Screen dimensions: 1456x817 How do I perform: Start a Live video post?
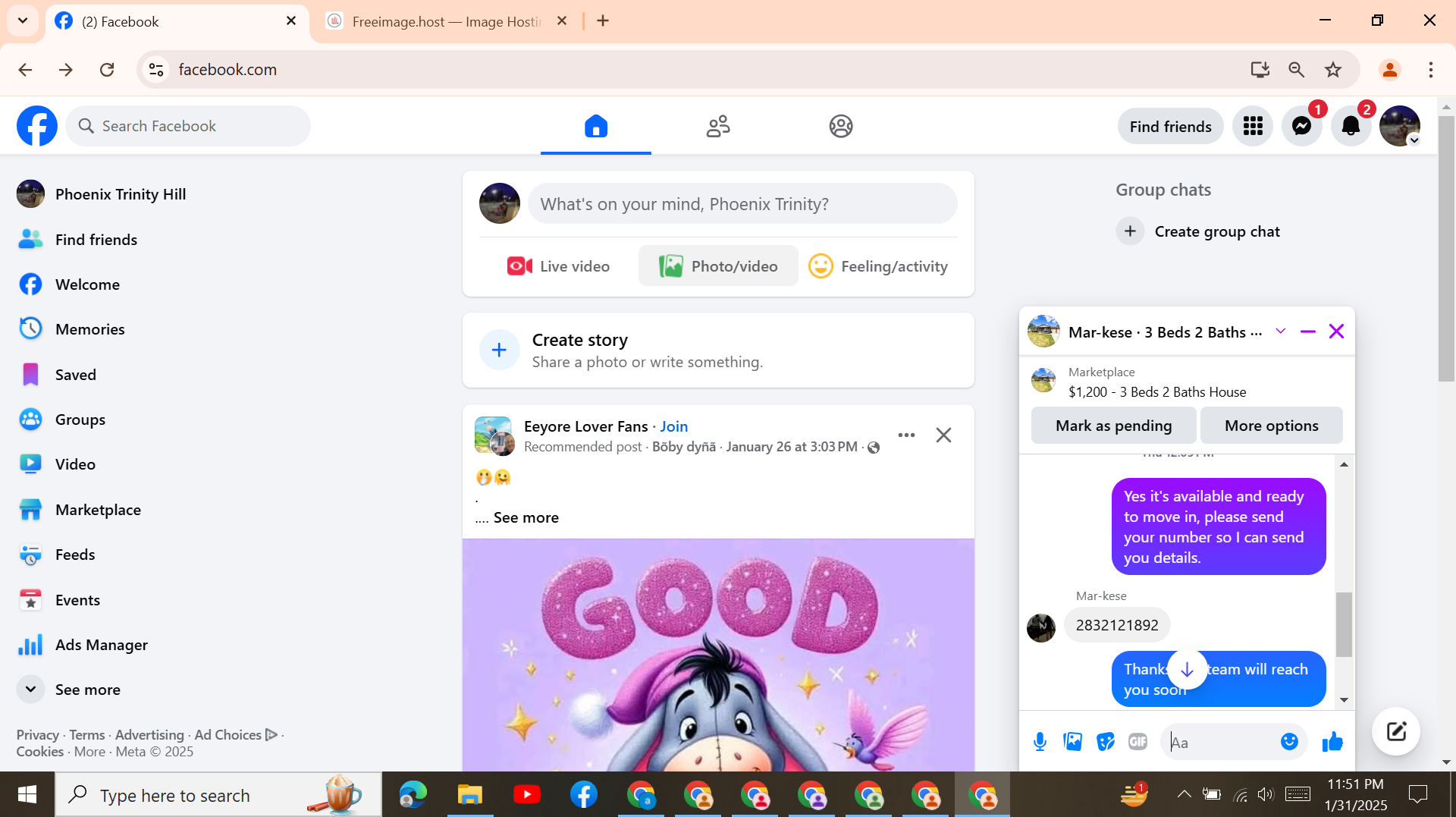tap(558, 266)
